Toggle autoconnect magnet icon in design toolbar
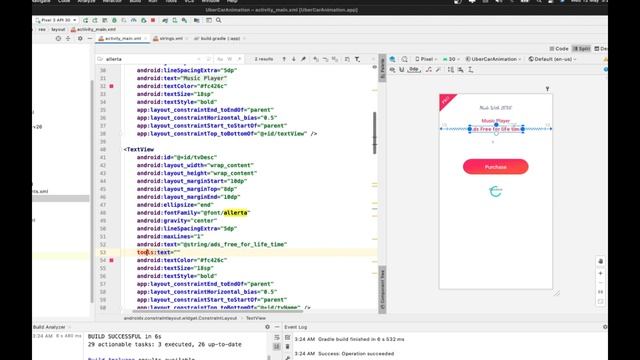 coord(402,70)
